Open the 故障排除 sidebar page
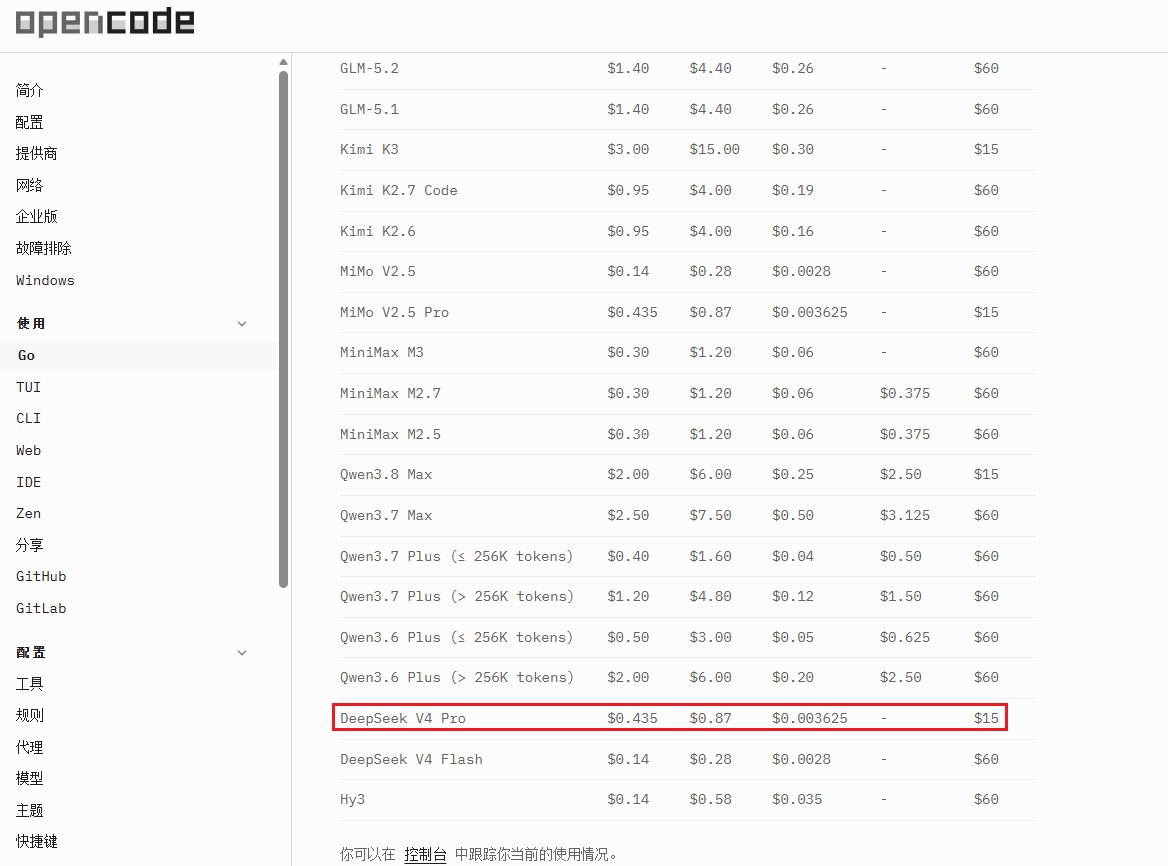1168x866 pixels. [x=44, y=248]
